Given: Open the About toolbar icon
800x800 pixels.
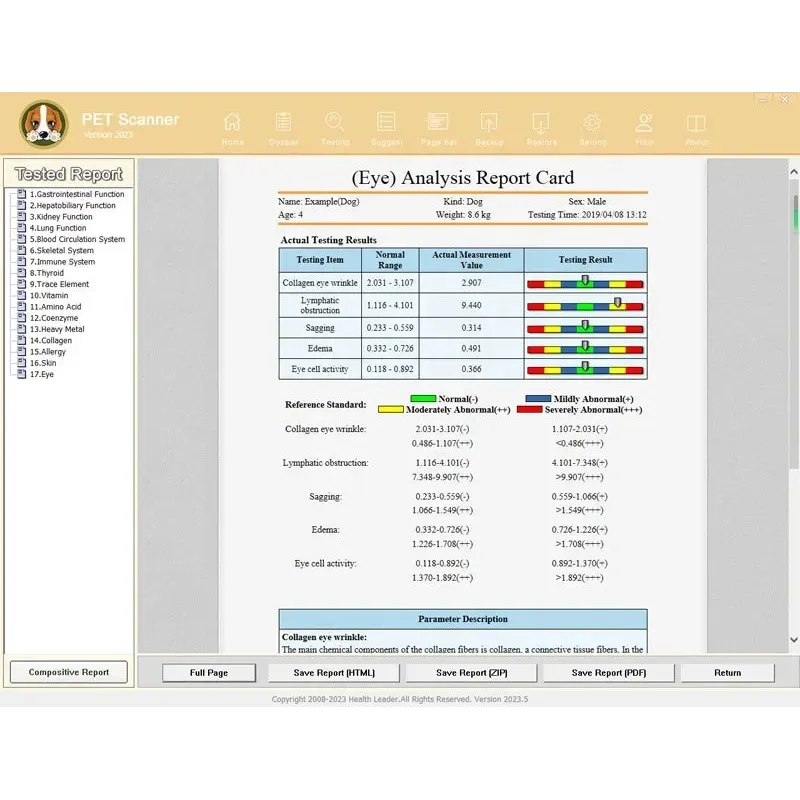Looking at the screenshot, I should [x=695, y=126].
